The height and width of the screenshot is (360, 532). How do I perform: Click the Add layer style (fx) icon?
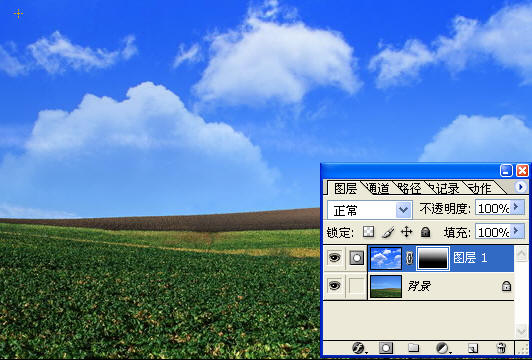pos(358,348)
